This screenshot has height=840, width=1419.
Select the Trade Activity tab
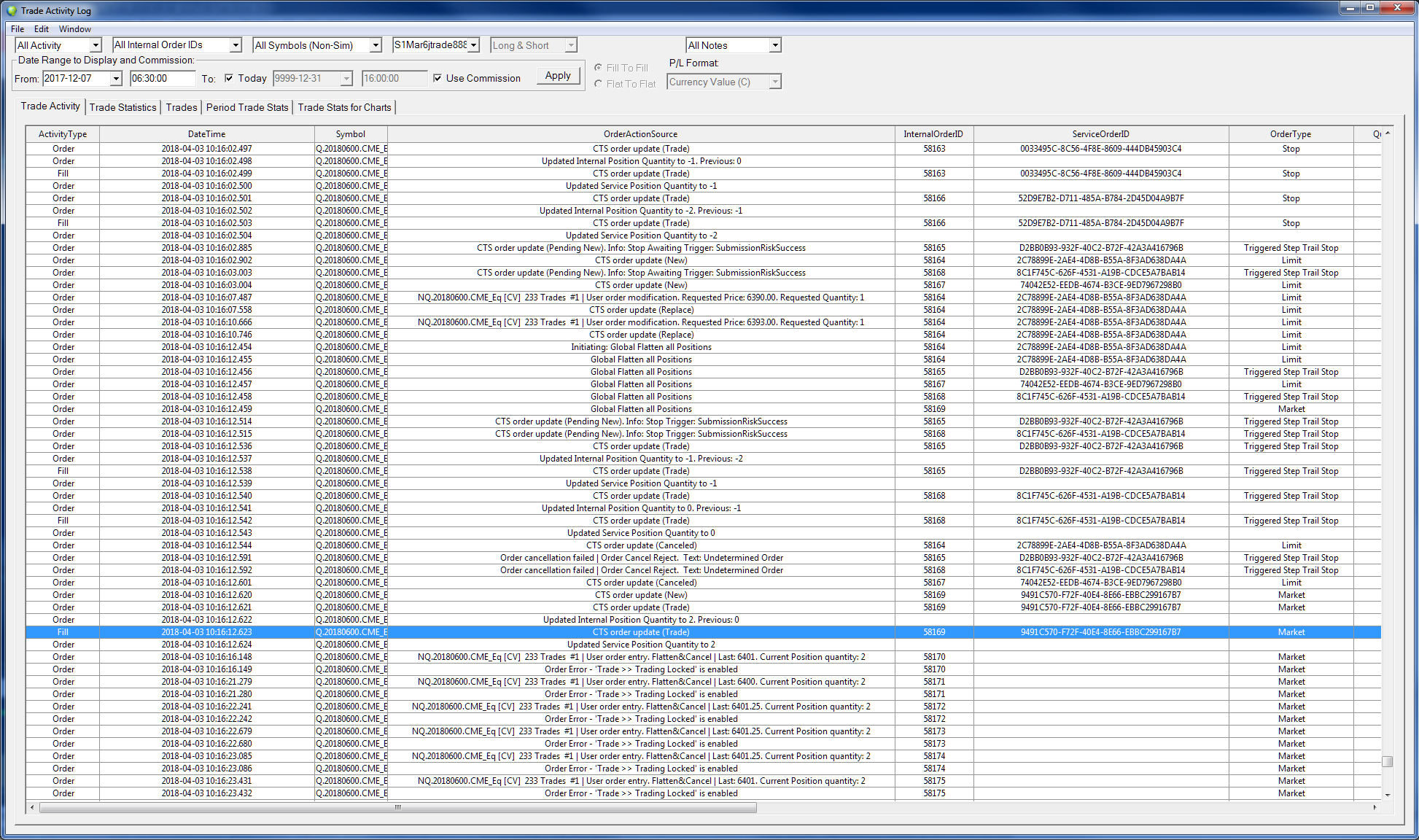coord(50,106)
